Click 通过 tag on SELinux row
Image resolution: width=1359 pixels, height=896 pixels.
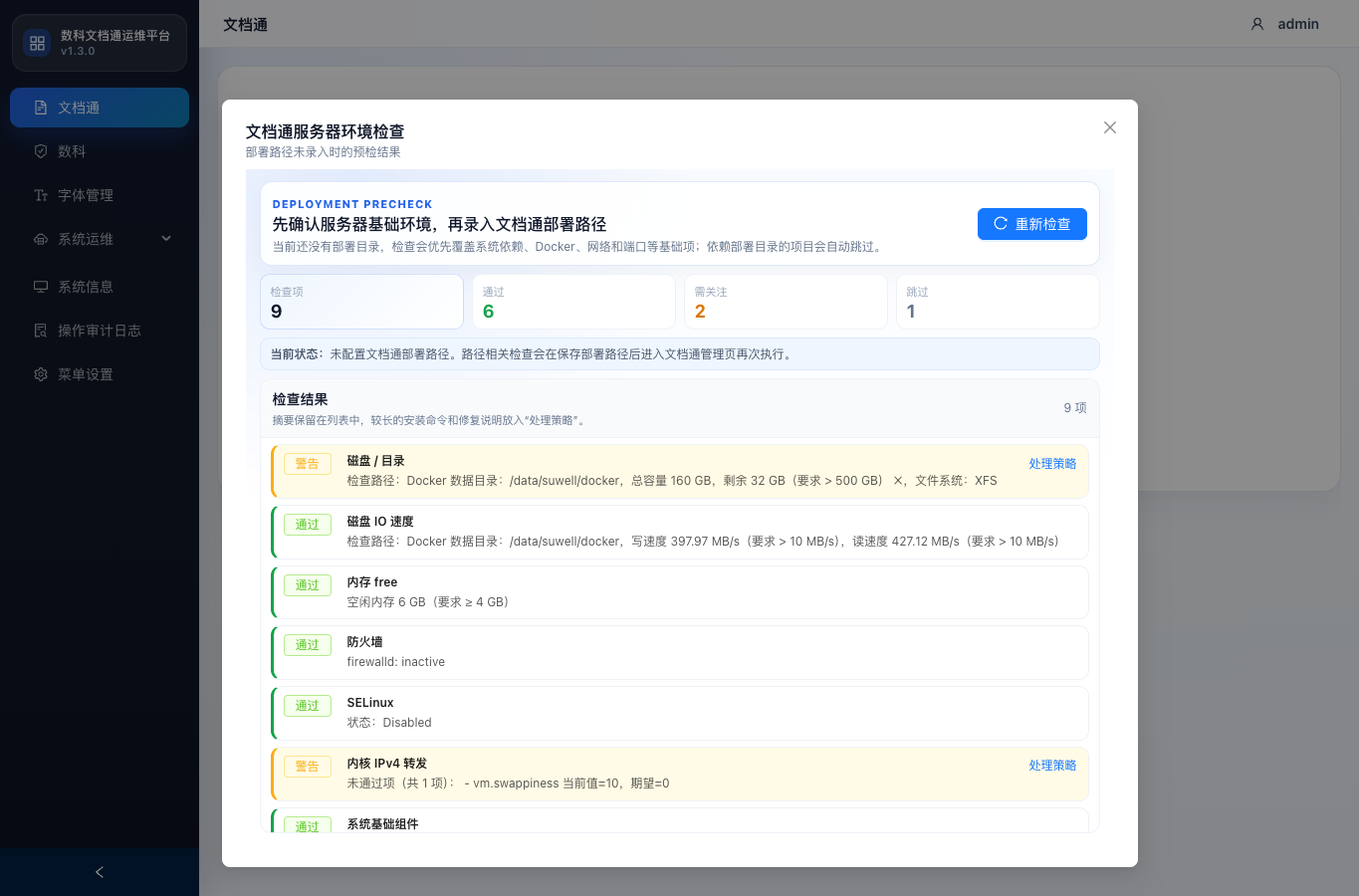(308, 706)
